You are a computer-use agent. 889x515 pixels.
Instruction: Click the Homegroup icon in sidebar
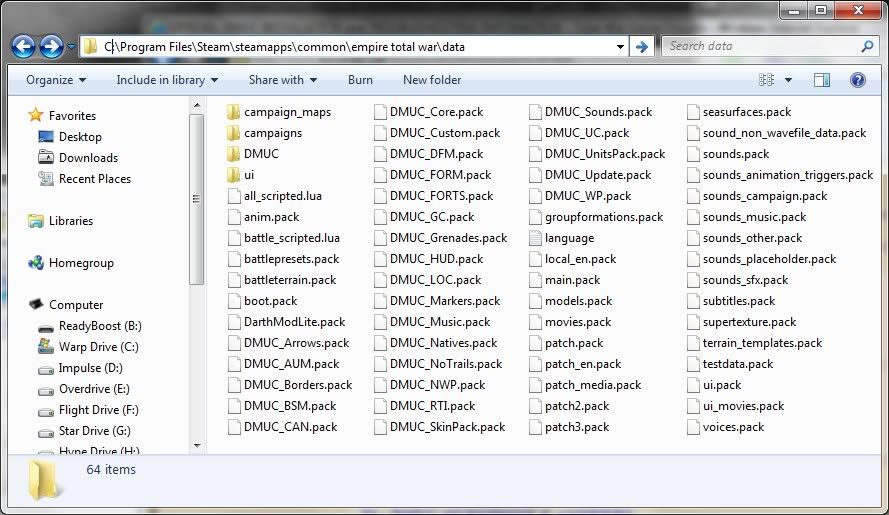pyautogui.click(x=36, y=263)
